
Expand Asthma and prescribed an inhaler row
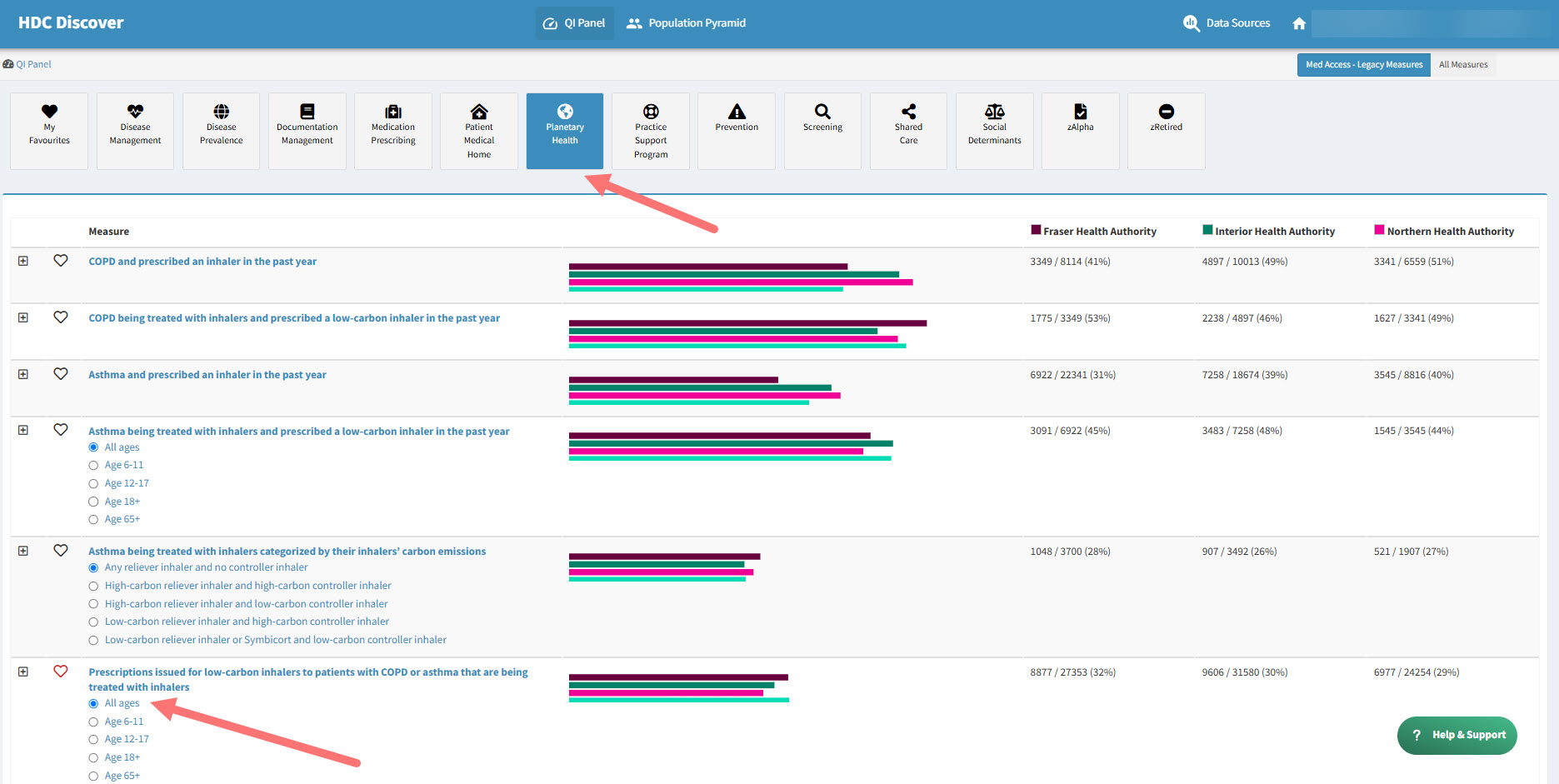click(x=23, y=374)
